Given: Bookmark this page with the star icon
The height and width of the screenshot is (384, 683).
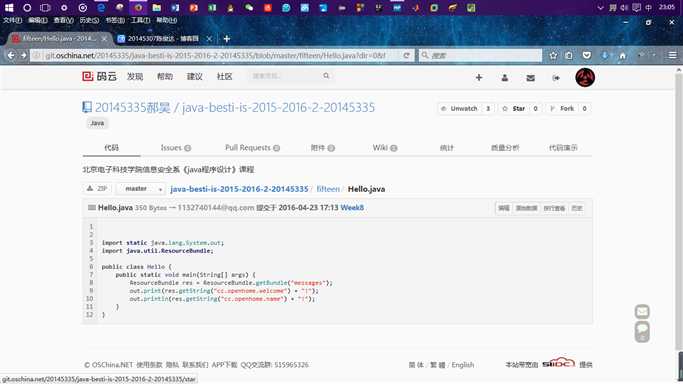Looking at the screenshot, I should (553, 55).
